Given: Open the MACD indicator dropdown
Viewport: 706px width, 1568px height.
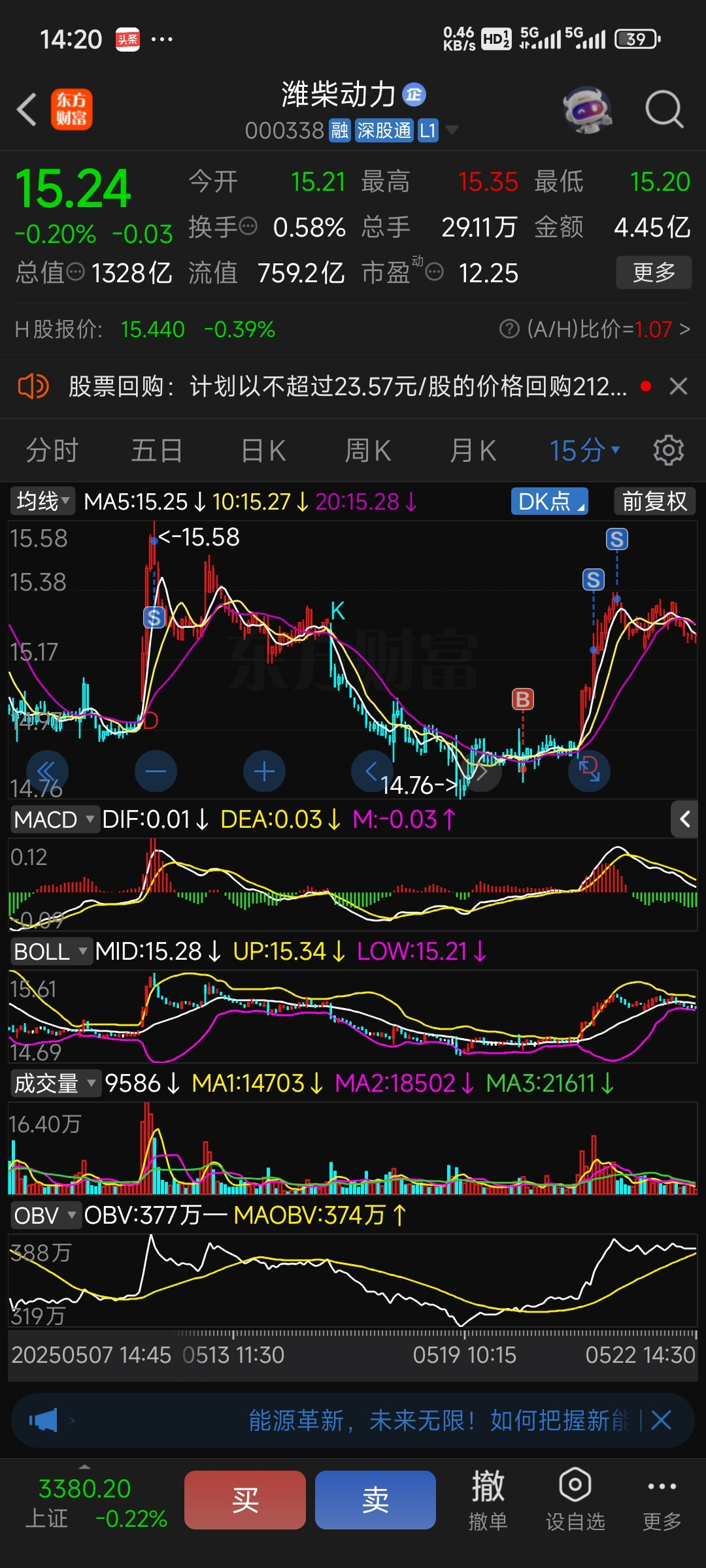Looking at the screenshot, I should point(56,819).
